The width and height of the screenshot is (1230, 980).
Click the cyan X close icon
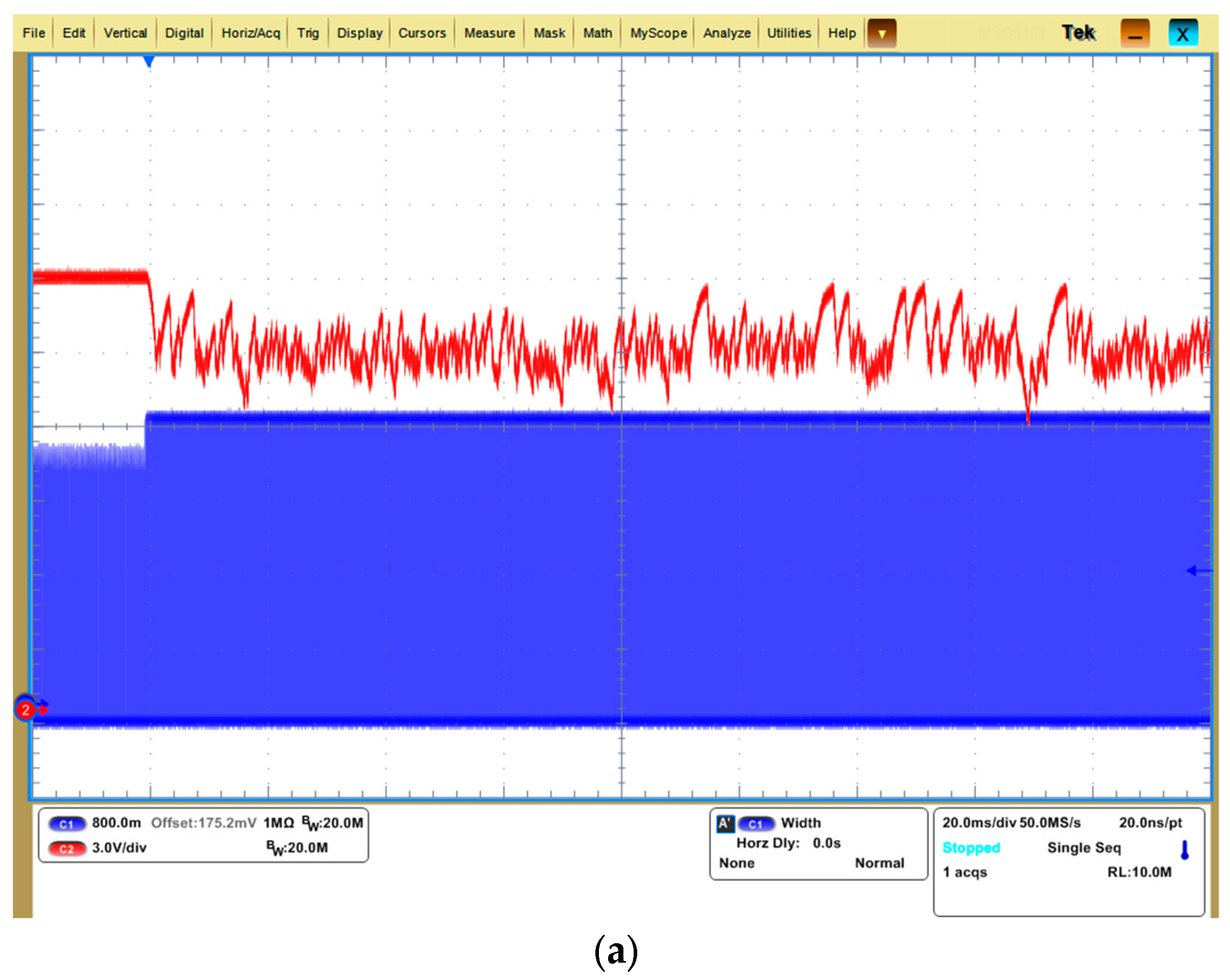pyautogui.click(x=1182, y=34)
